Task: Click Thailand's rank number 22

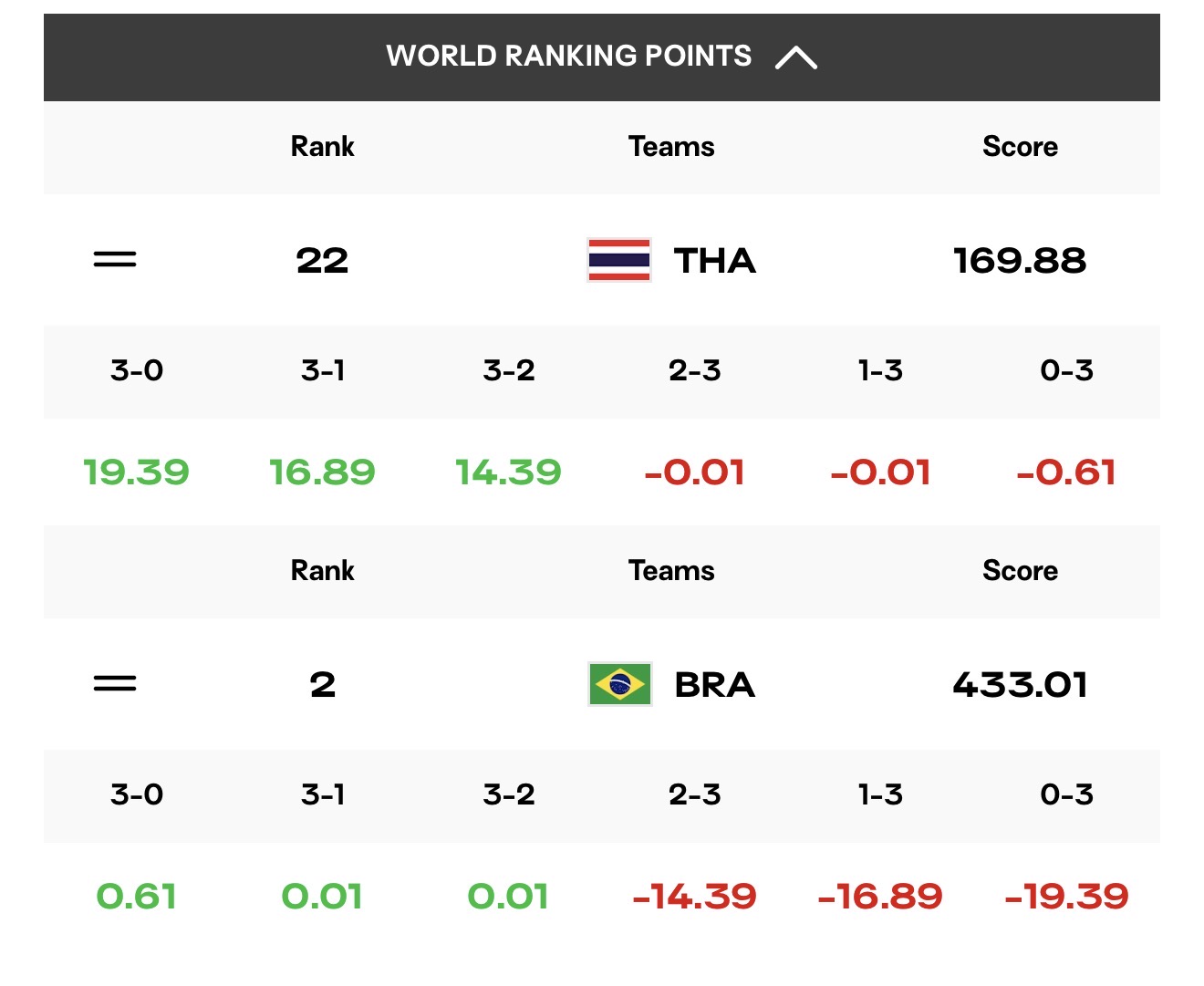Action: pyautogui.click(x=322, y=261)
